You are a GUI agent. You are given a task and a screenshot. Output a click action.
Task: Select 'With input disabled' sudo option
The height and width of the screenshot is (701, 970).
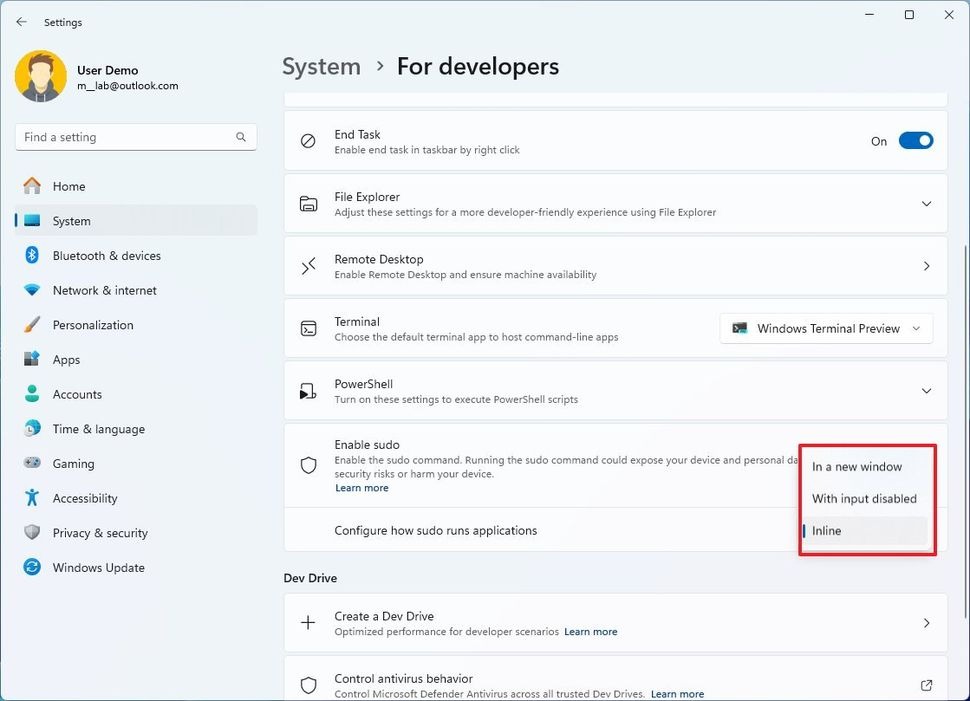pyautogui.click(x=865, y=499)
